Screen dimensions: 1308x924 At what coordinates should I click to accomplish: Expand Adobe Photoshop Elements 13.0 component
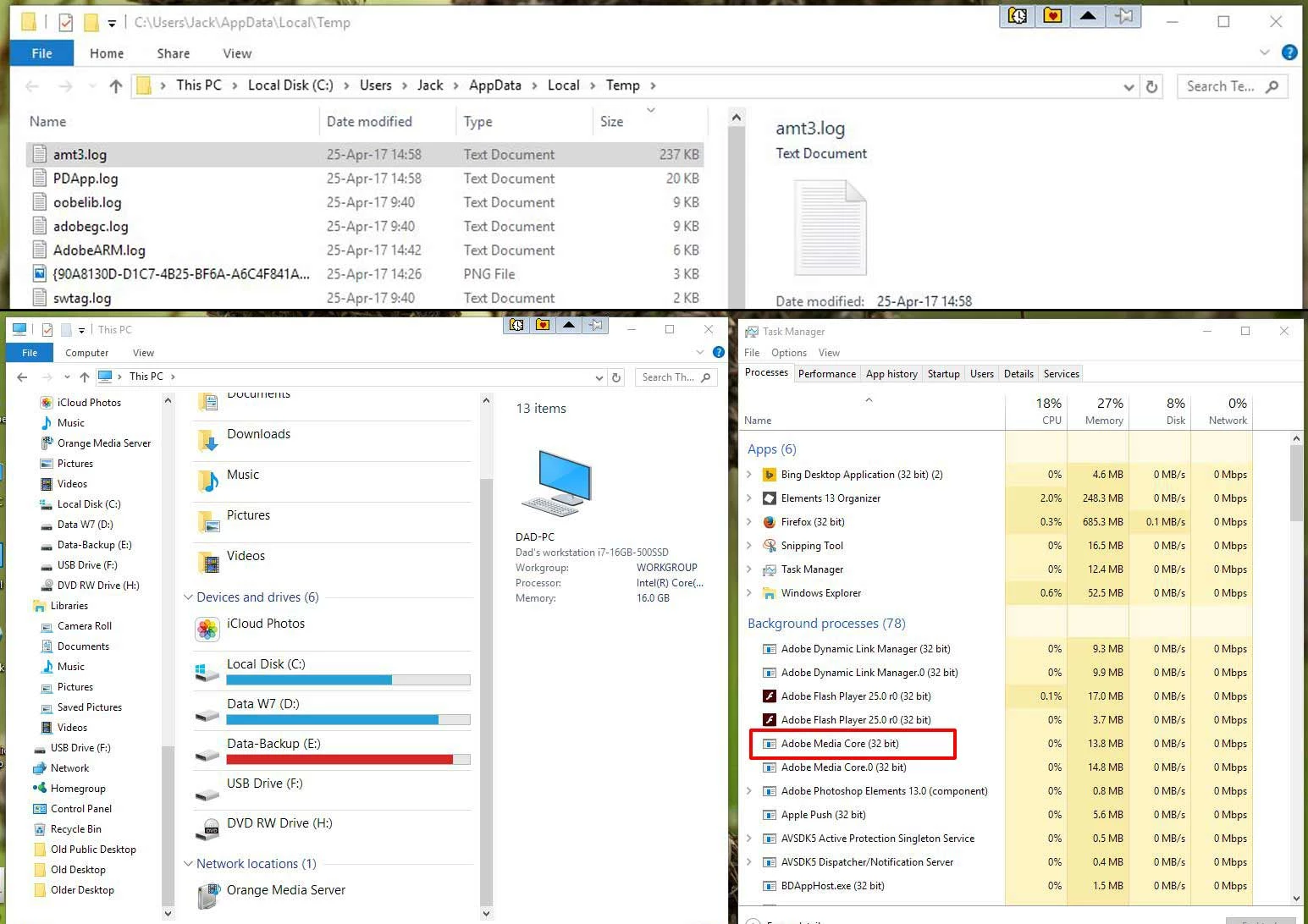click(749, 791)
